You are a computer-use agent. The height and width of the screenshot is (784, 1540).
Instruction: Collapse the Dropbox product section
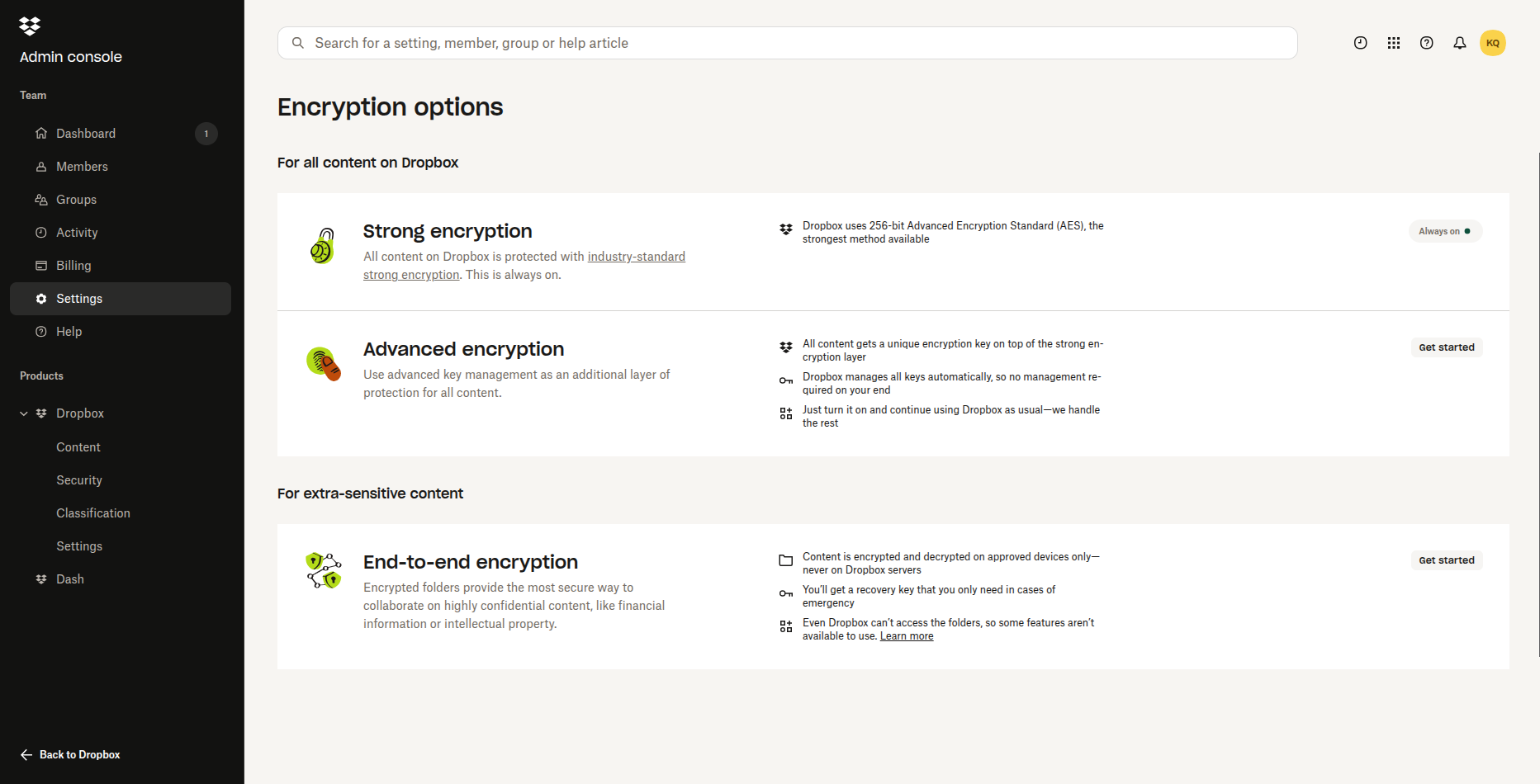pyautogui.click(x=22, y=413)
